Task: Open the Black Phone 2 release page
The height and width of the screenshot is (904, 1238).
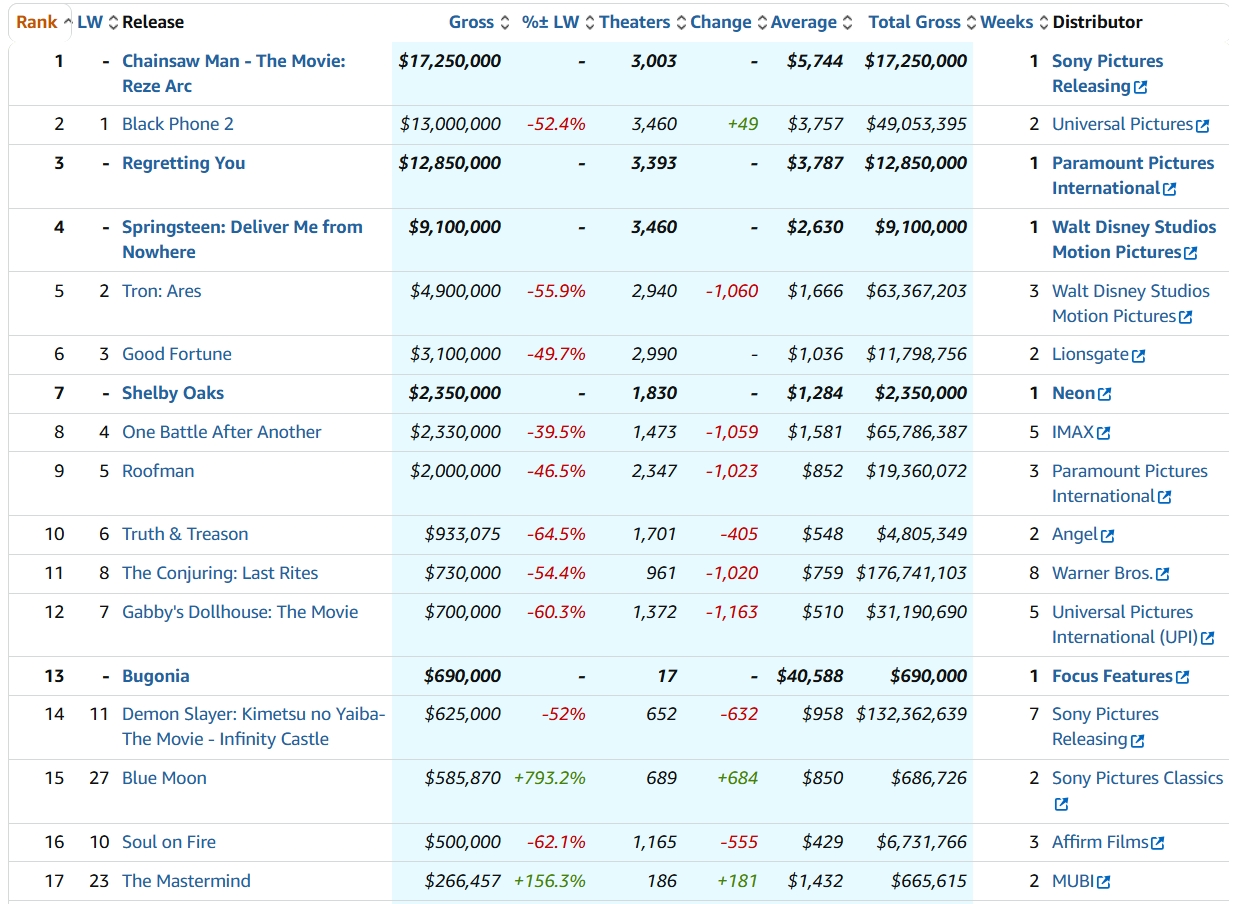Action: (x=177, y=124)
